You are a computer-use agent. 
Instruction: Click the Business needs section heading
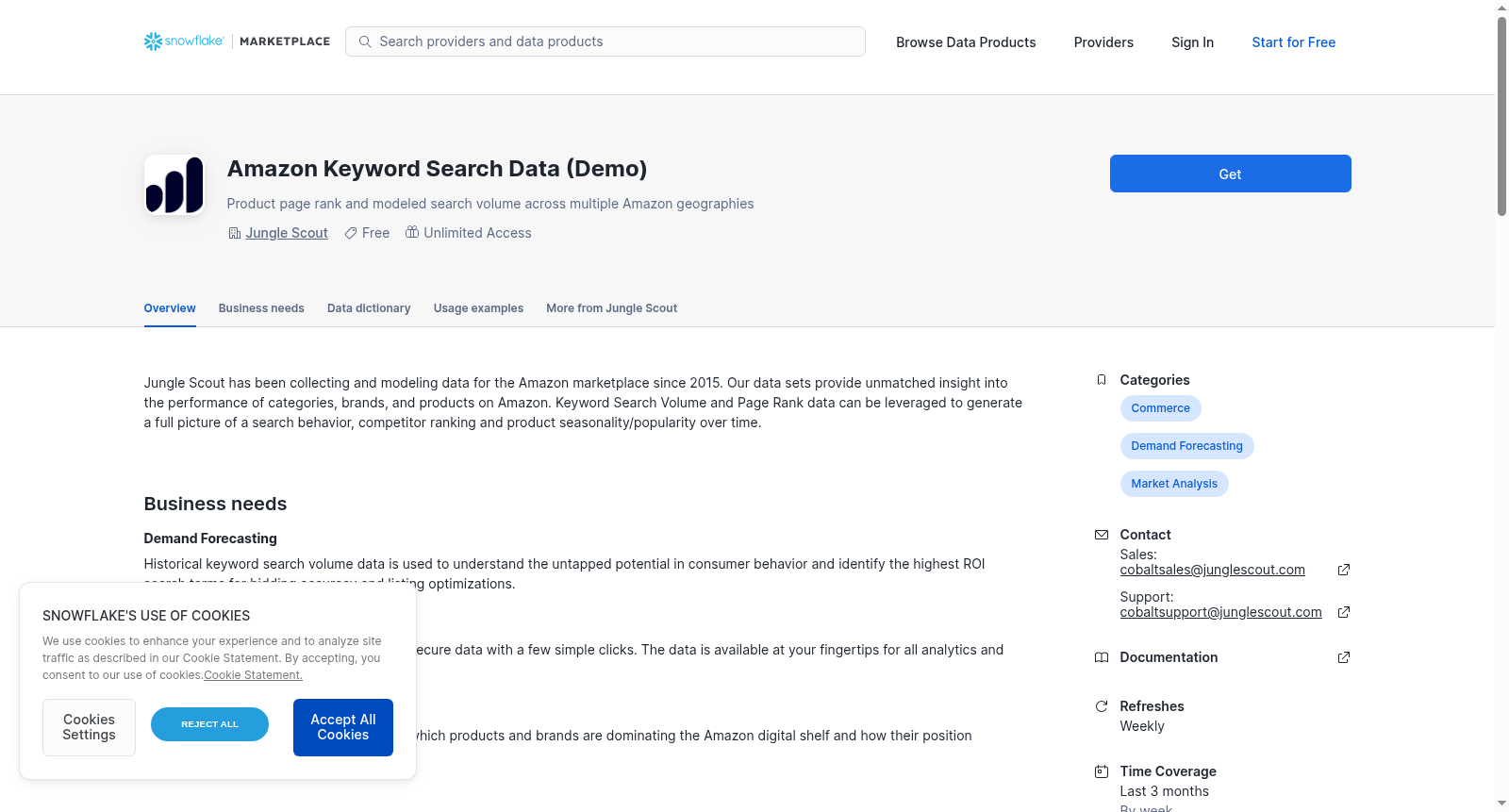215,504
